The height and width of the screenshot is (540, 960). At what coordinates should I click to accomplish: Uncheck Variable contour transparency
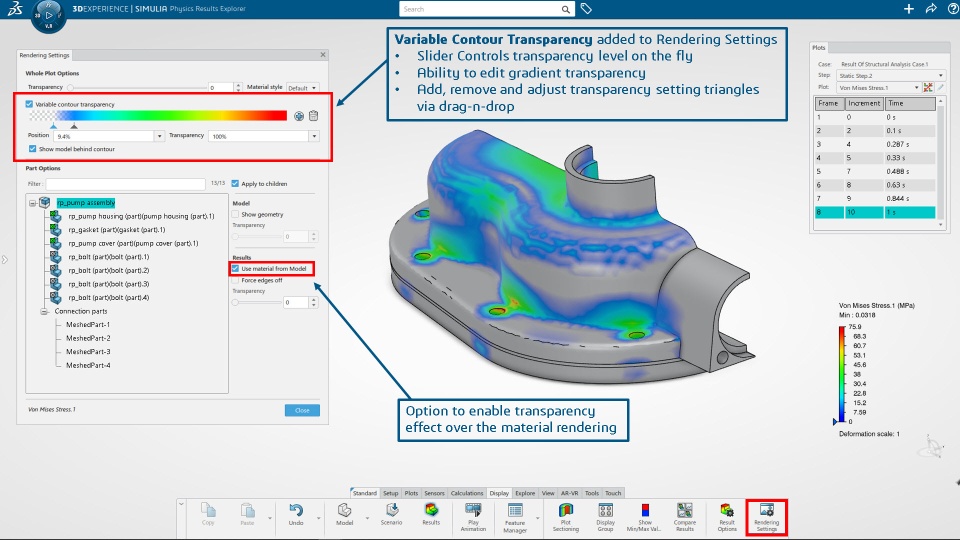coord(29,104)
